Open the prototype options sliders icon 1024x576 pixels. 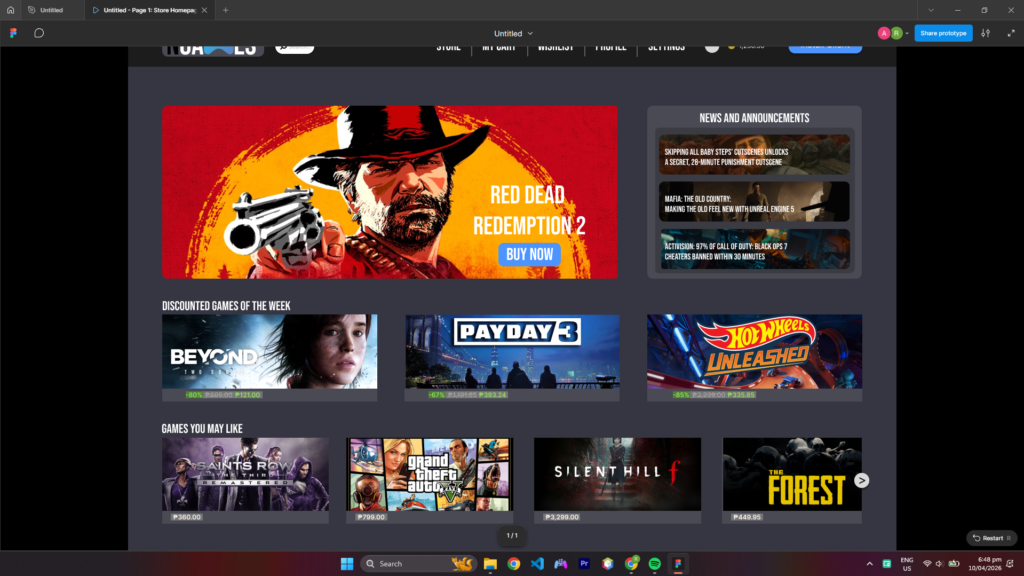[x=985, y=33]
